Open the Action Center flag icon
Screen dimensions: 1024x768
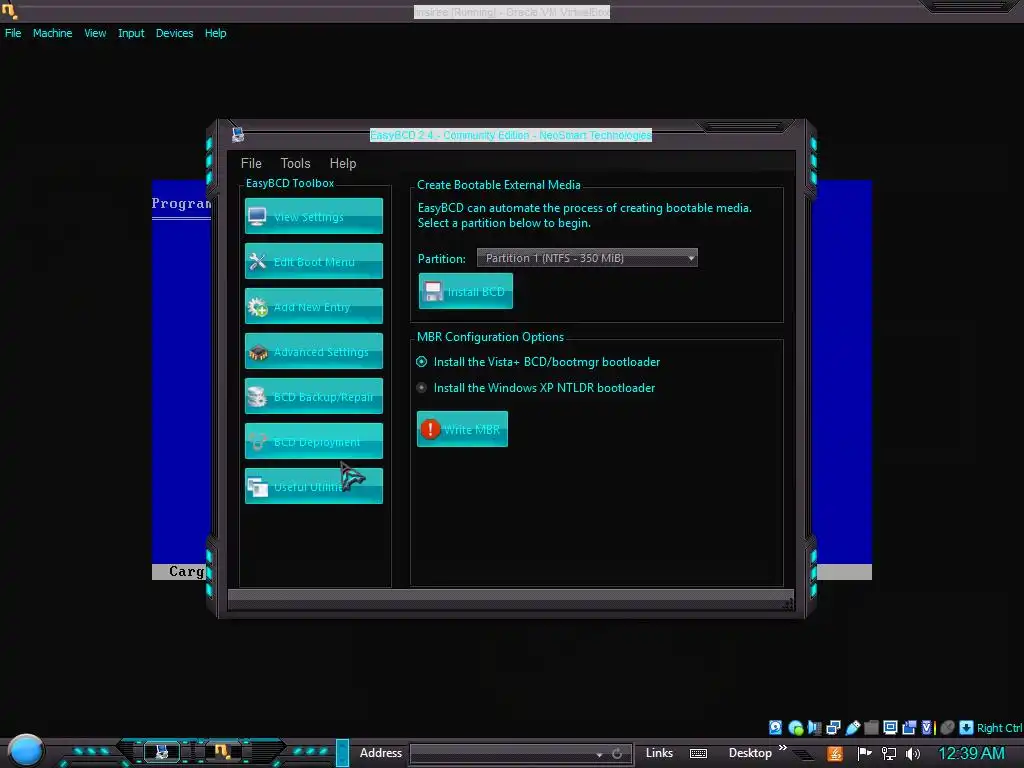(x=865, y=754)
